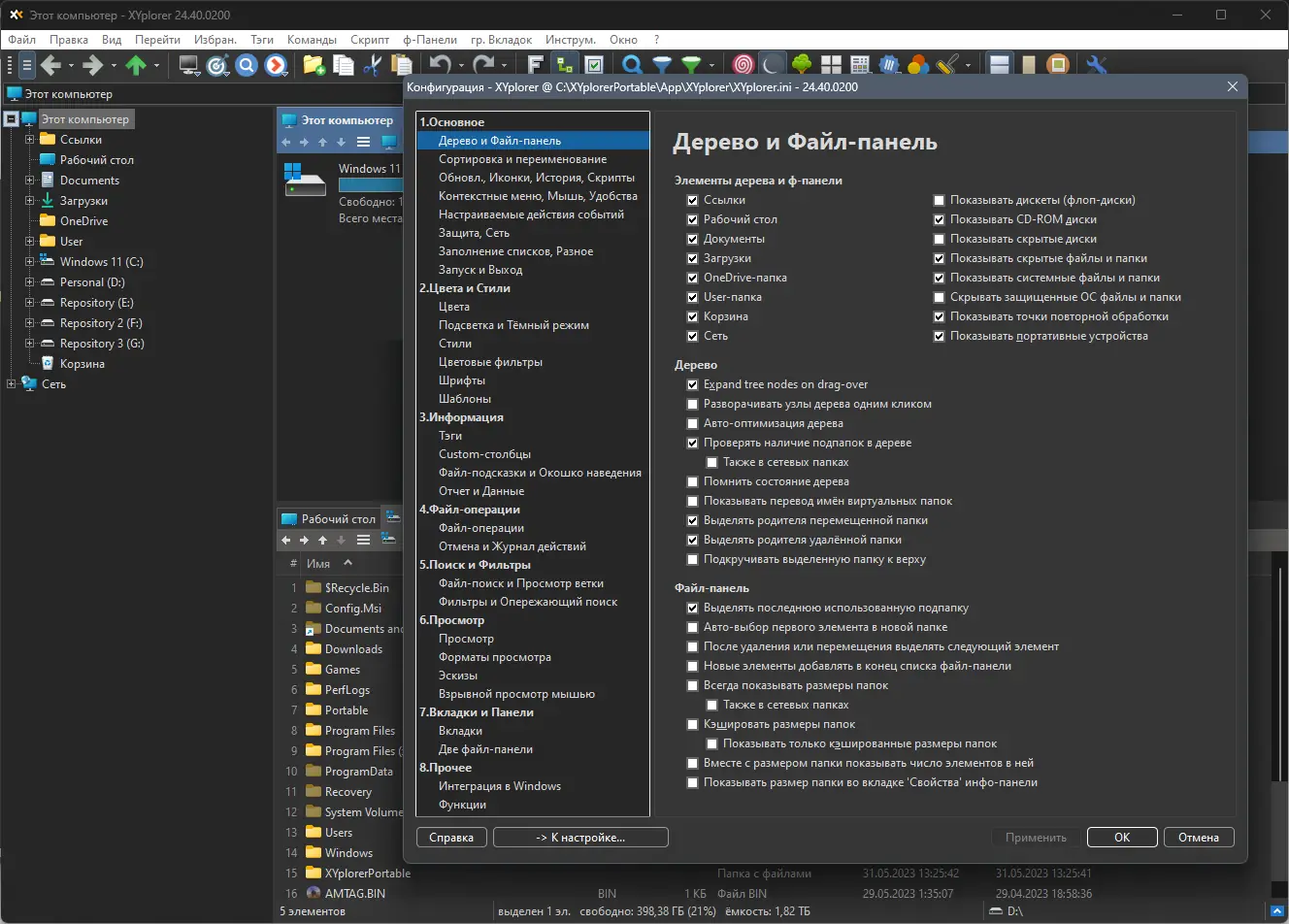
Task: Enable Всегда показывать размеры папок
Action: [692, 685]
